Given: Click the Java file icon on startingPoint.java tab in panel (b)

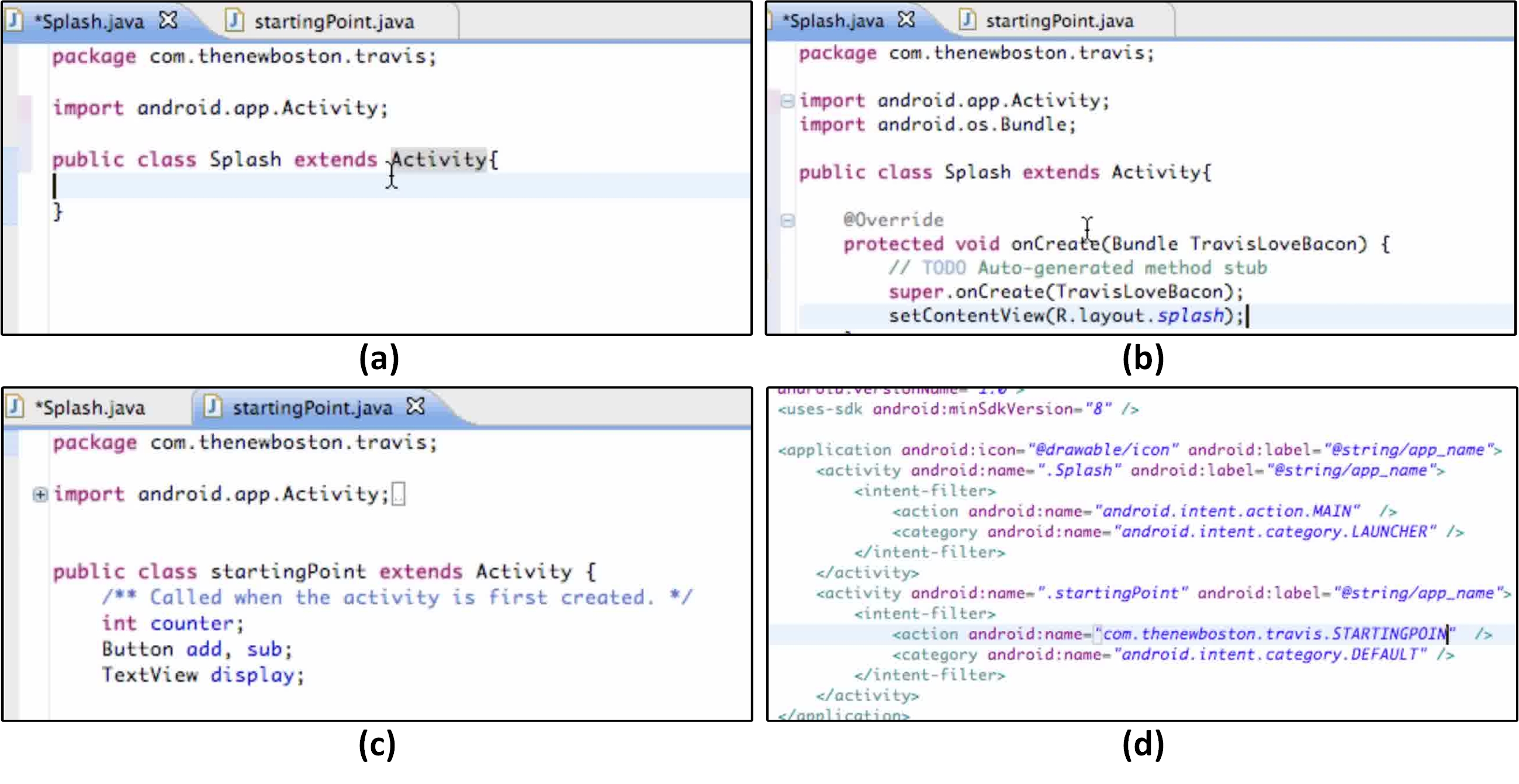Looking at the screenshot, I should coord(967,20).
